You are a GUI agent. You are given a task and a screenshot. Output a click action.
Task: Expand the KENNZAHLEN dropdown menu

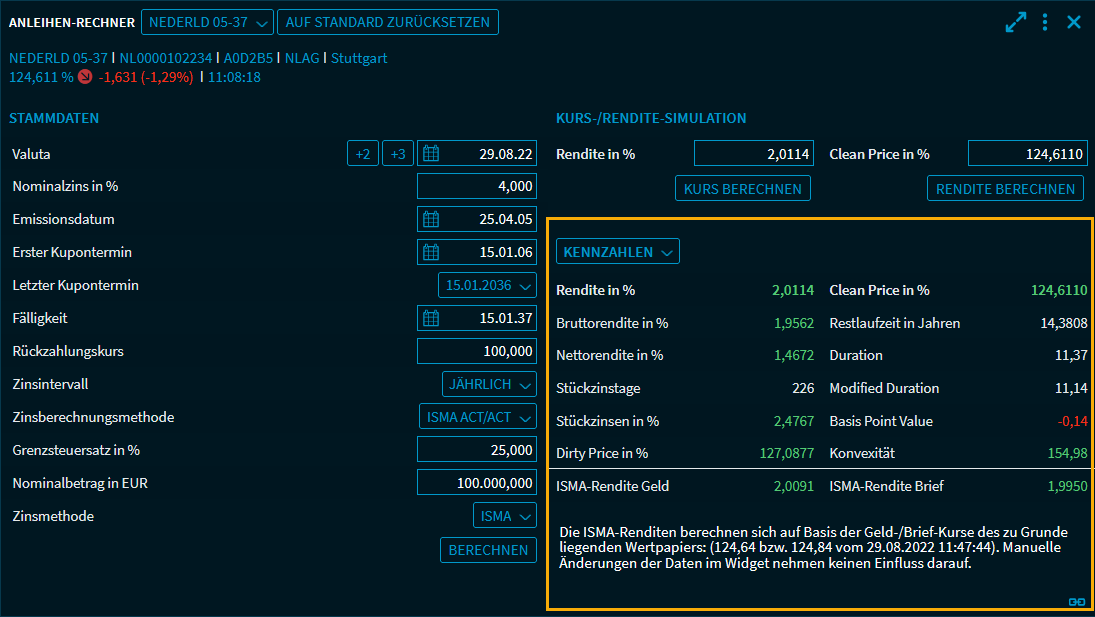(x=618, y=252)
